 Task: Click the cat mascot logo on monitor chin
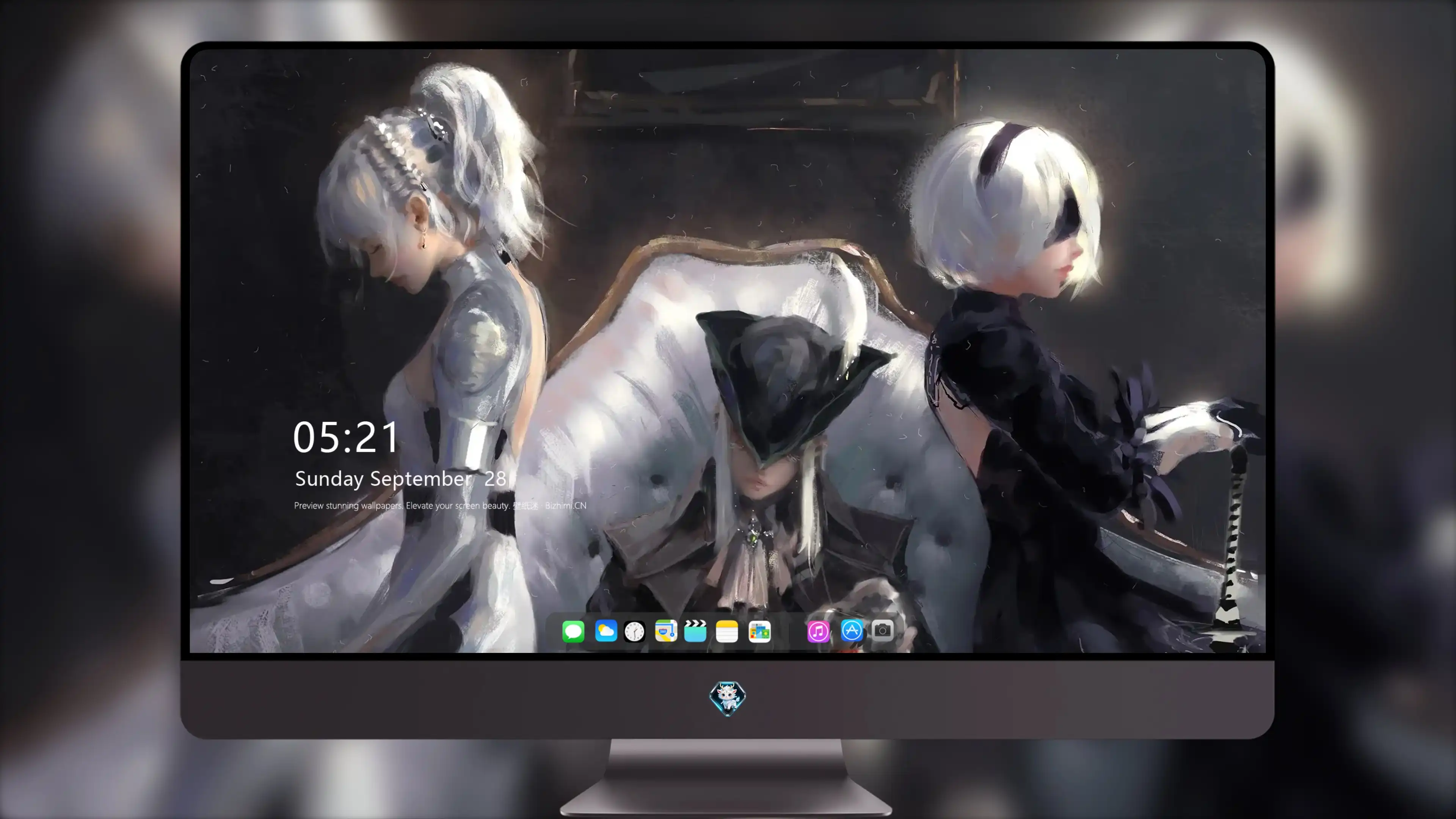[728, 698]
